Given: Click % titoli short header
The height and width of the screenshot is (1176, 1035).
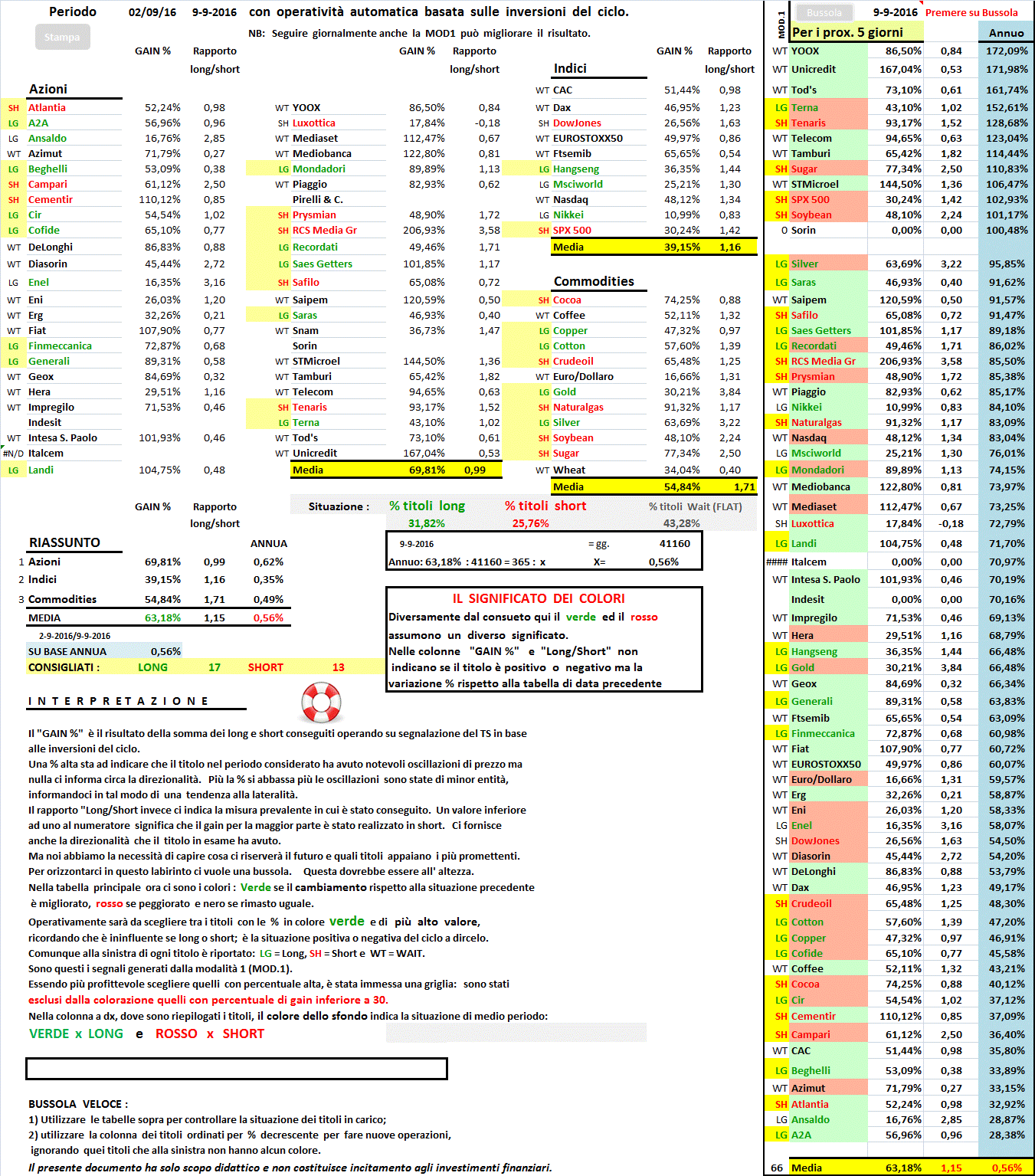Looking at the screenshot, I should tap(545, 506).
